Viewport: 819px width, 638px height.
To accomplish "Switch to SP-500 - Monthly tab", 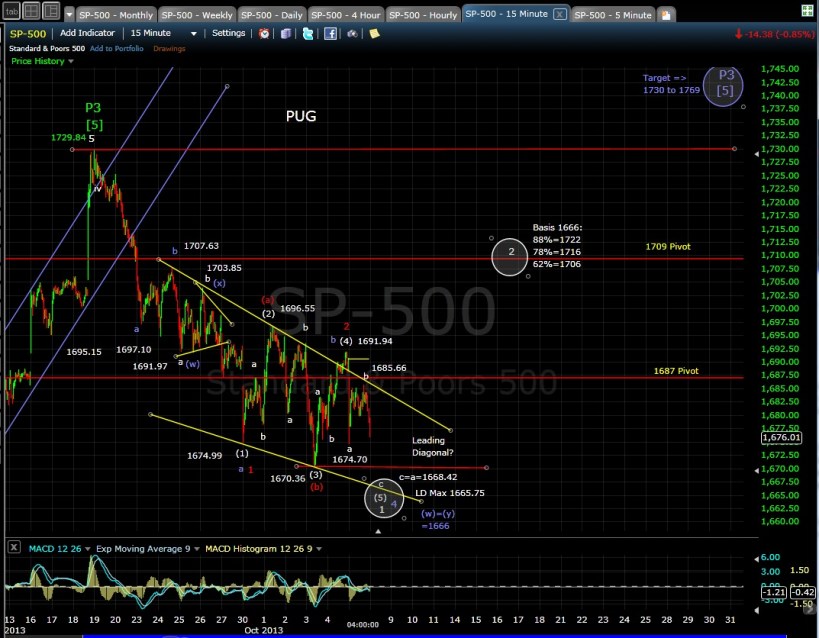I will pyautogui.click(x=116, y=15).
